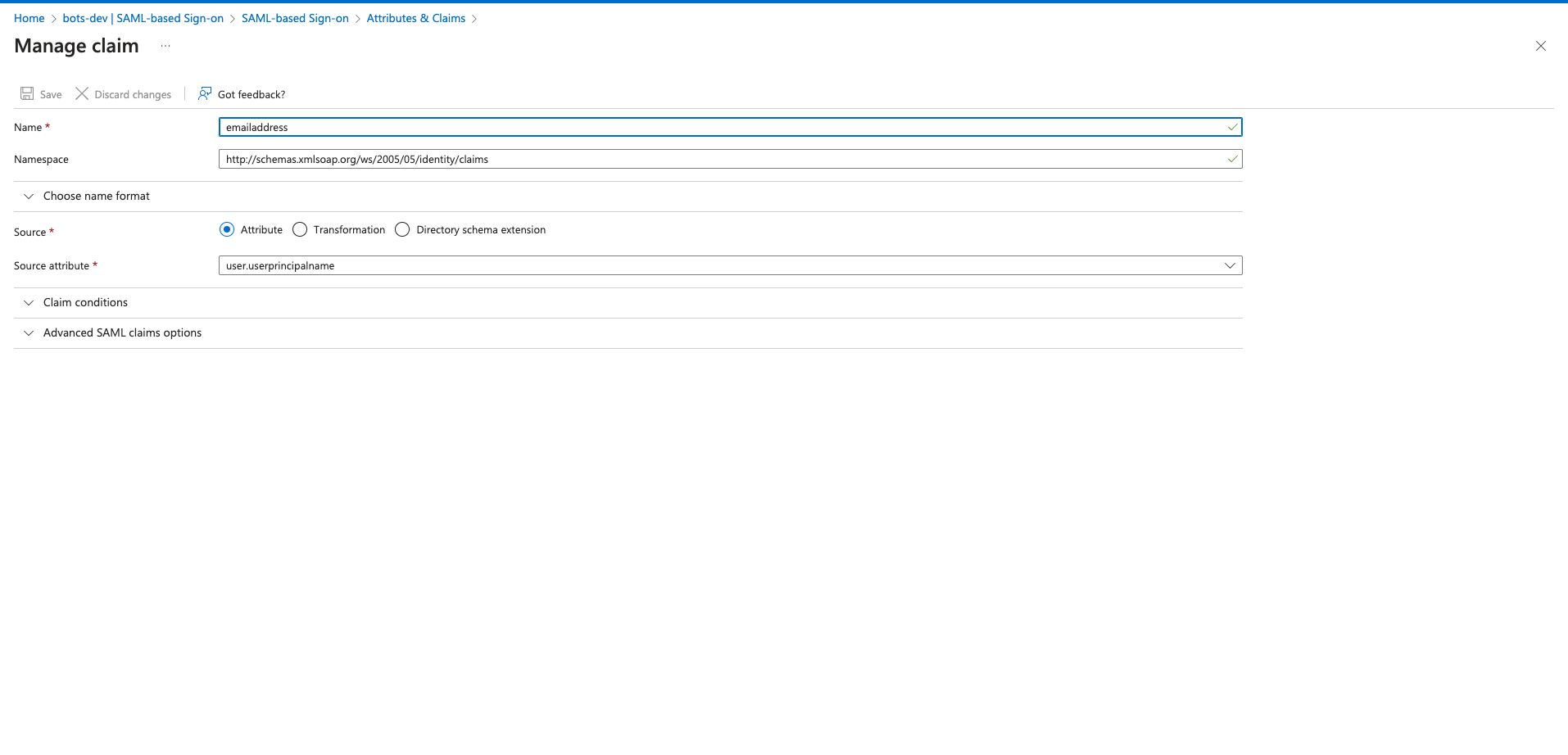Navigate to bots-dev SAML-based Sign-on breadcrumb
1568x755 pixels.
tap(143, 19)
